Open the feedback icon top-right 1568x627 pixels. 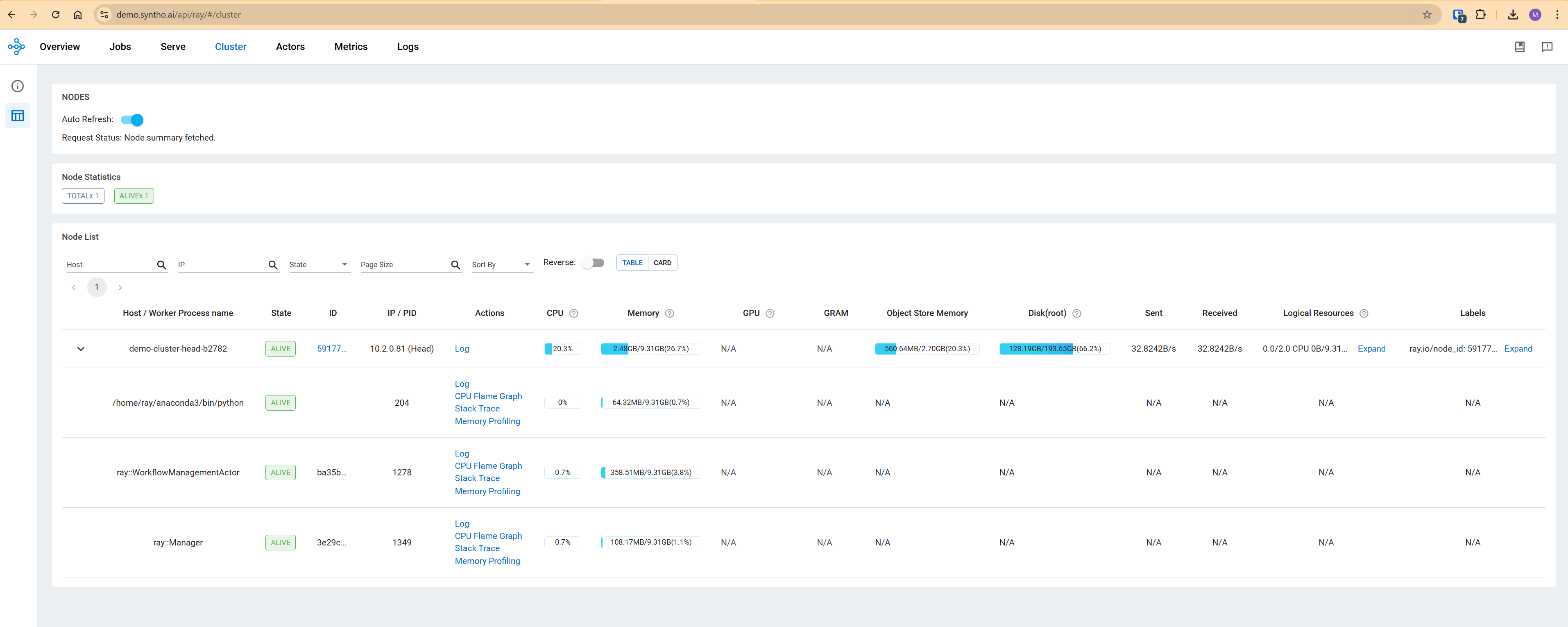(1547, 47)
